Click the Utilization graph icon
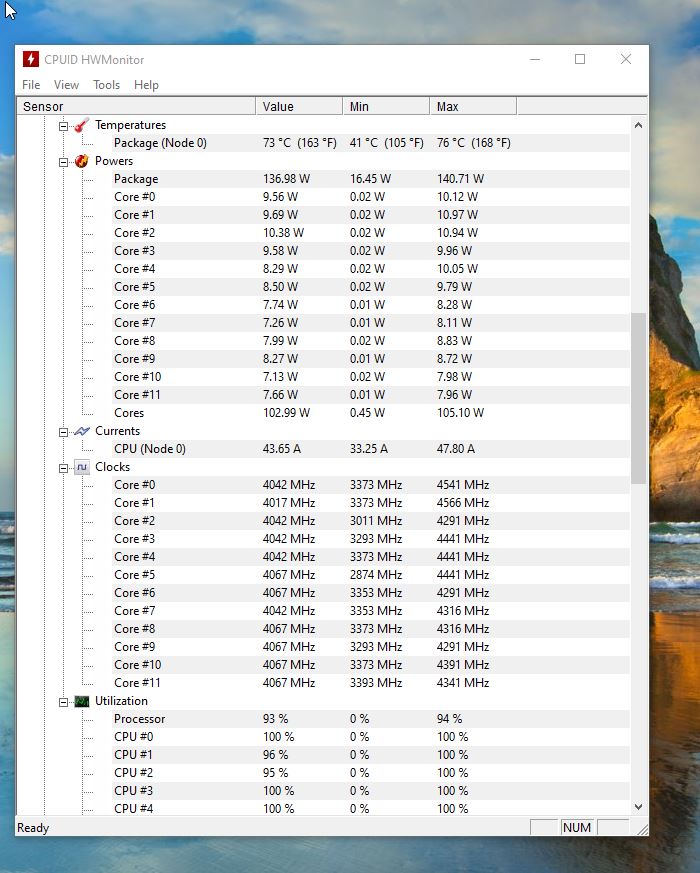700x873 pixels. tap(81, 701)
